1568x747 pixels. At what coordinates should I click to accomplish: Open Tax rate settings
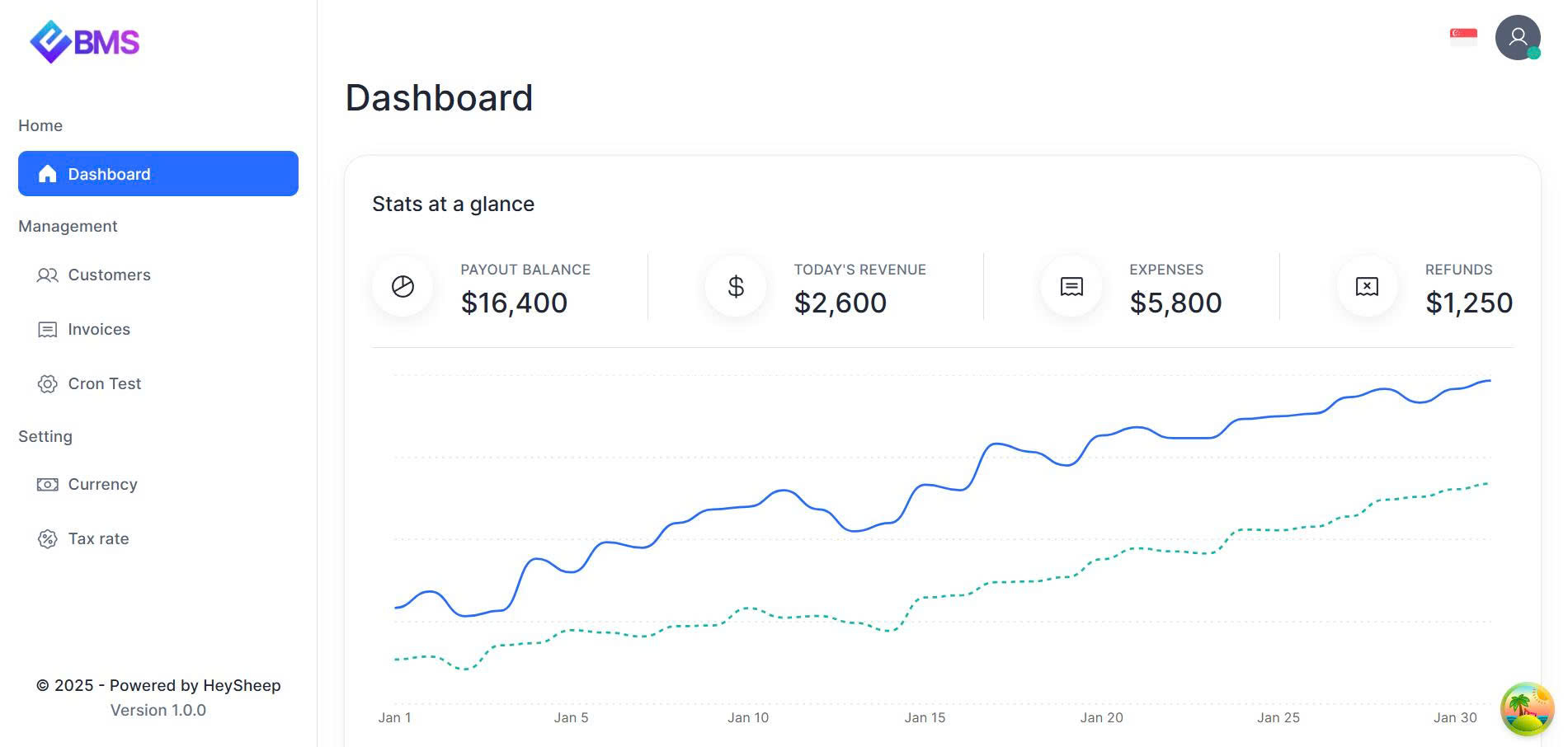[98, 539]
